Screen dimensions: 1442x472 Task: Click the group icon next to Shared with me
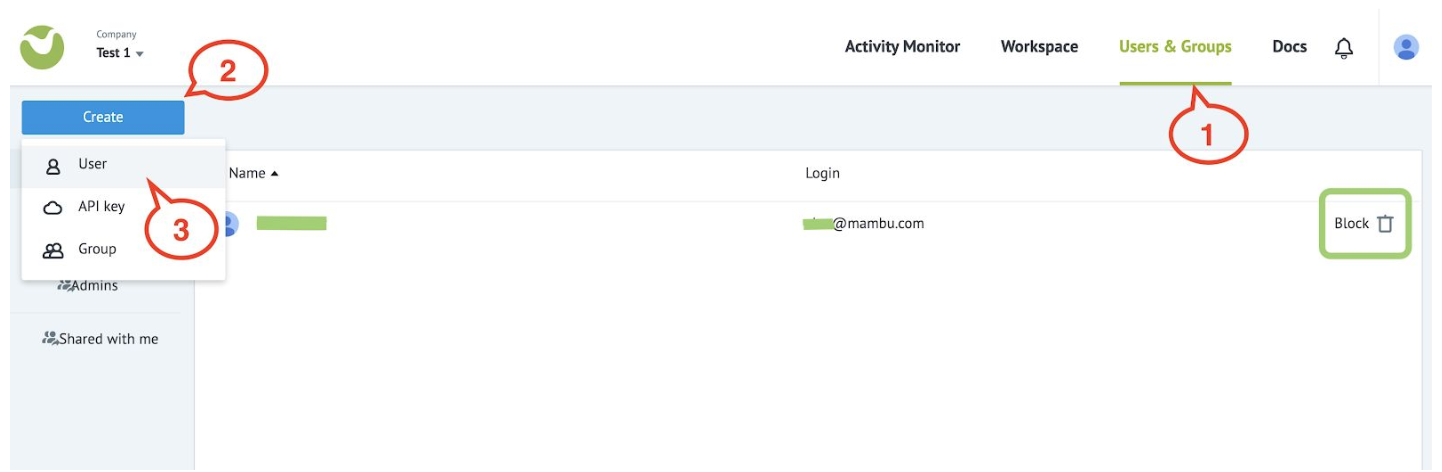[50, 339]
